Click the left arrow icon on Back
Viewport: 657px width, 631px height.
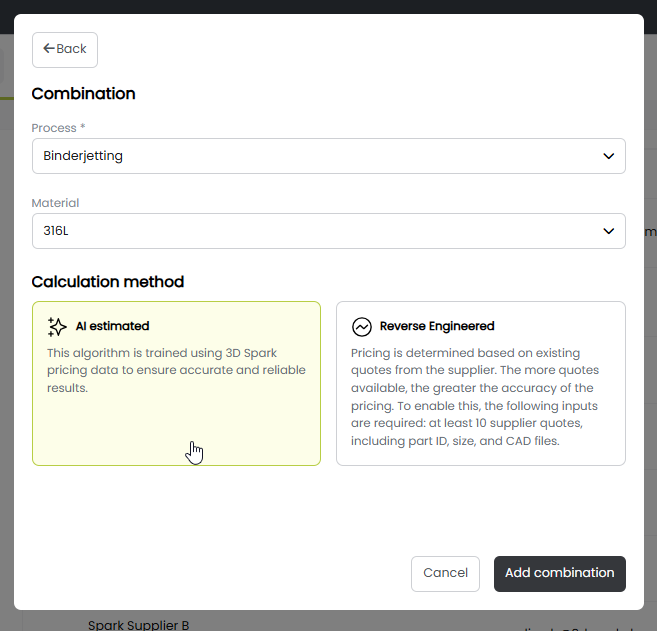pyautogui.click(x=49, y=49)
